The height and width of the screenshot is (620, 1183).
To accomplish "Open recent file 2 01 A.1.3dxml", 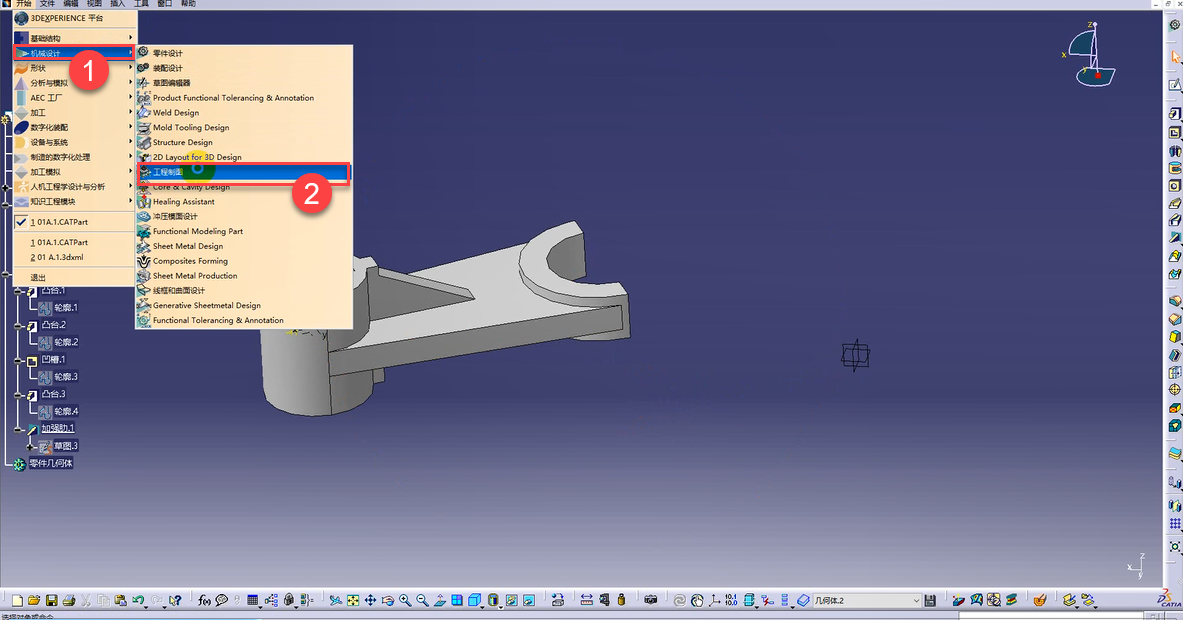I will [57, 257].
